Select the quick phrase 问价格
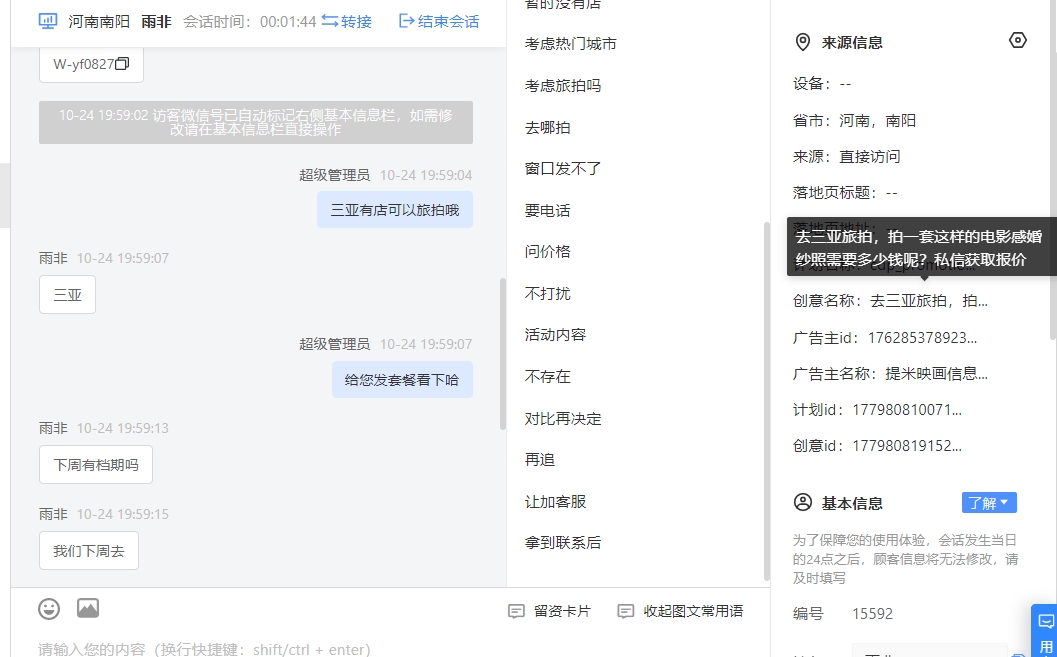 (x=547, y=251)
